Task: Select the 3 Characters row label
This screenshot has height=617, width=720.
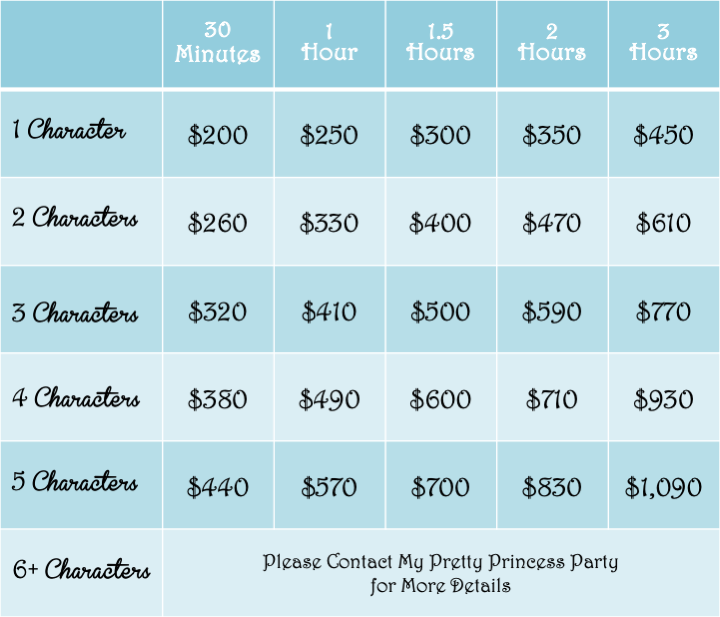Action: click(x=75, y=312)
